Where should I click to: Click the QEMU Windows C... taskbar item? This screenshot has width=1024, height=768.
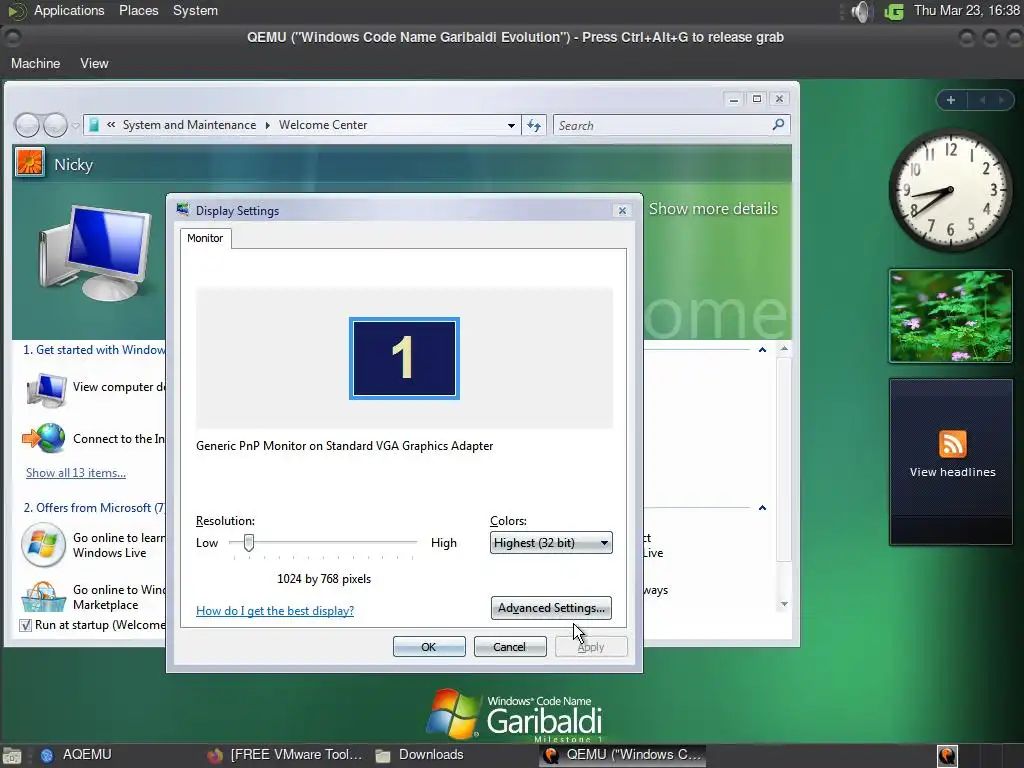tap(623, 755)
